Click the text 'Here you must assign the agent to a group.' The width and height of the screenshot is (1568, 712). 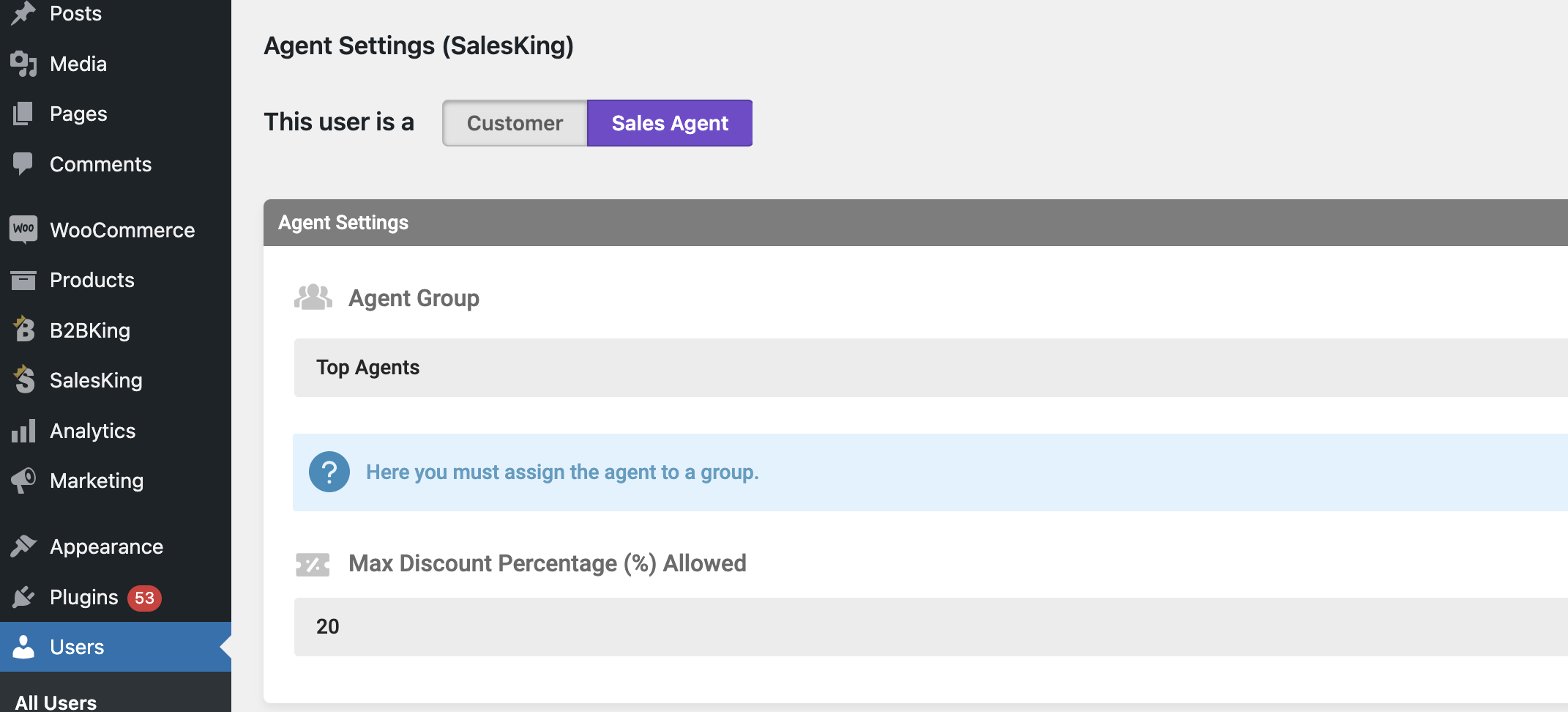[x=562, y=472]
